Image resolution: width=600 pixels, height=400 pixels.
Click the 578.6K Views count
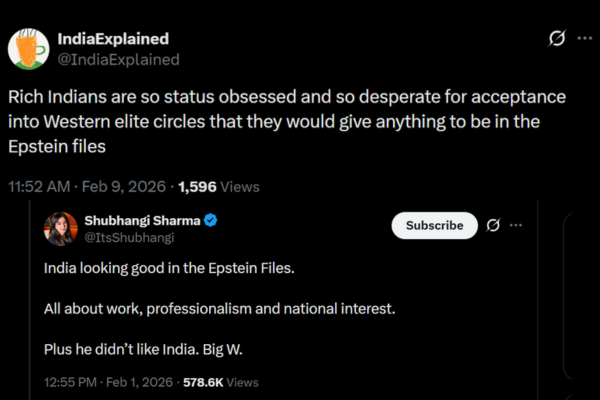coord(218,381)
